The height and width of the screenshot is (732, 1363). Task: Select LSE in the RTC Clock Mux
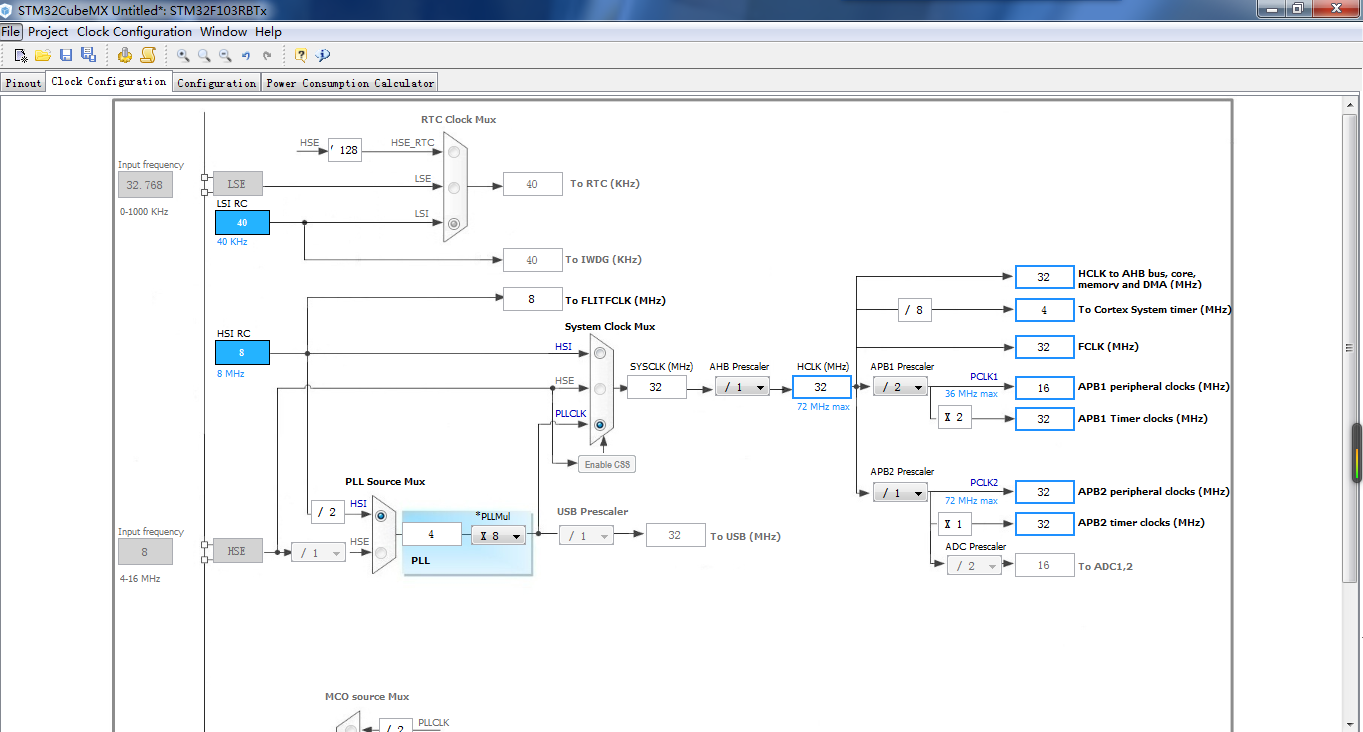click(x=455, y=187)
